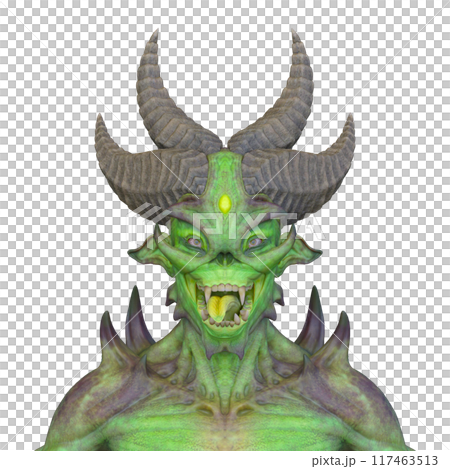Click the demon's nose
This screenshot has width=450, height=469.
(225, 258)
